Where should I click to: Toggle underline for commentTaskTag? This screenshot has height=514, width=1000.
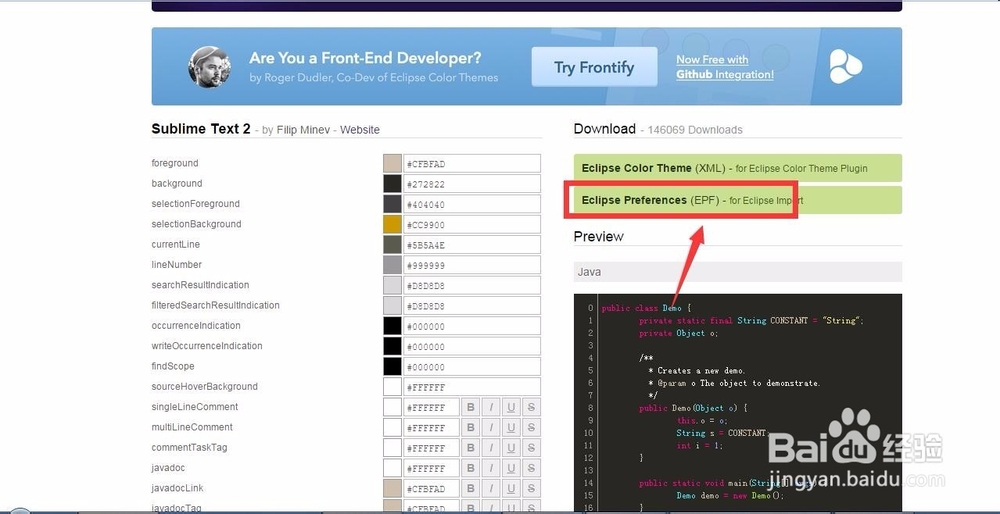(x=511, y=448)
